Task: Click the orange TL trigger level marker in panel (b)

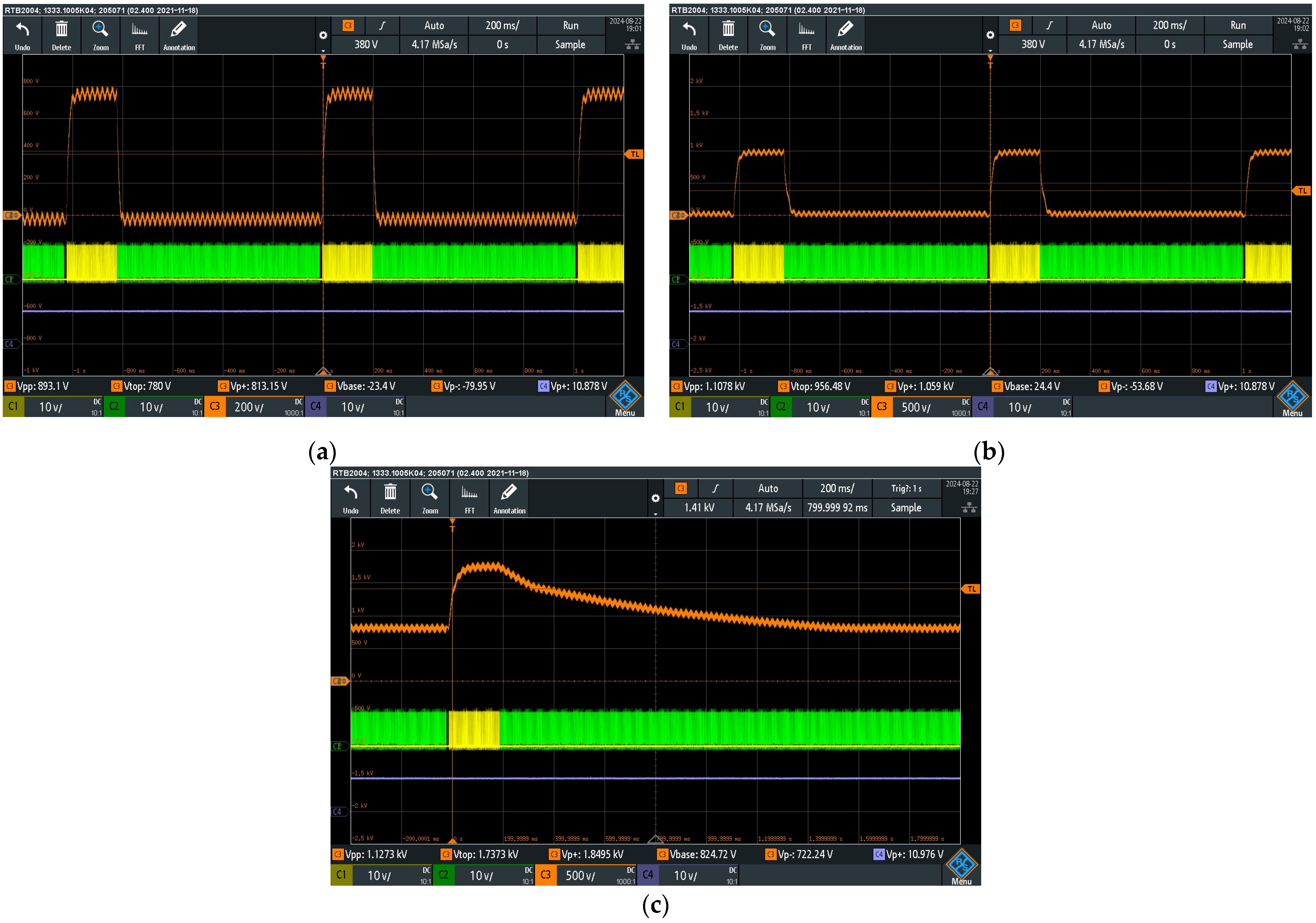Action: click(1302, 191)
